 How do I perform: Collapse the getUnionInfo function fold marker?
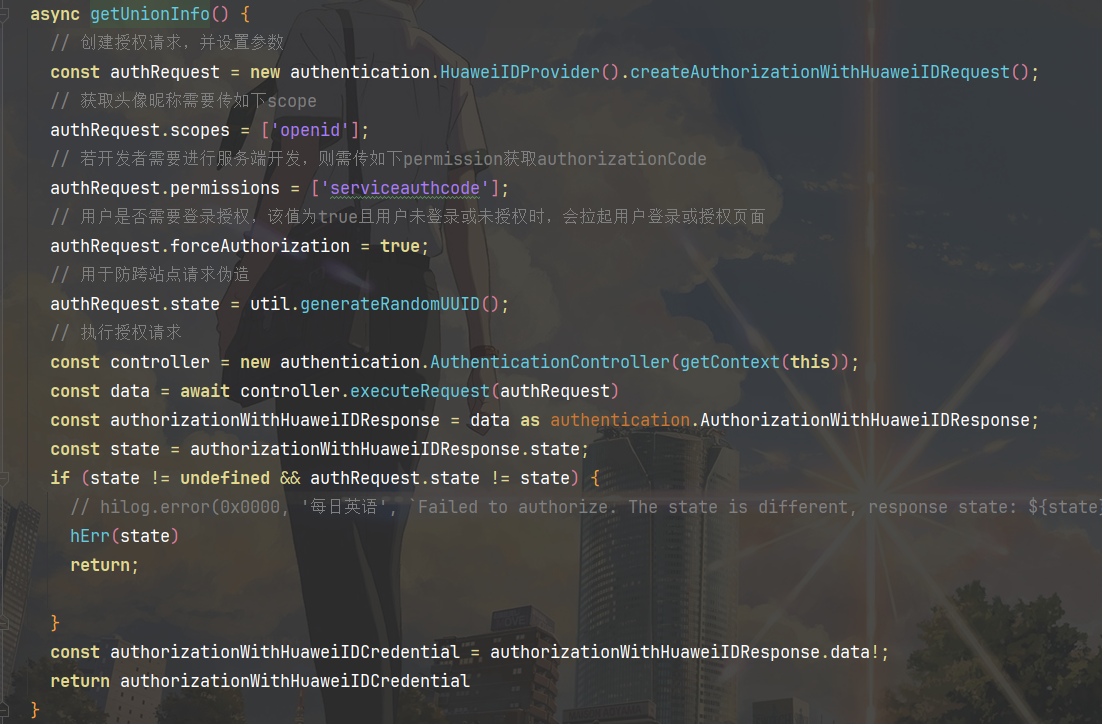[5, 15]
